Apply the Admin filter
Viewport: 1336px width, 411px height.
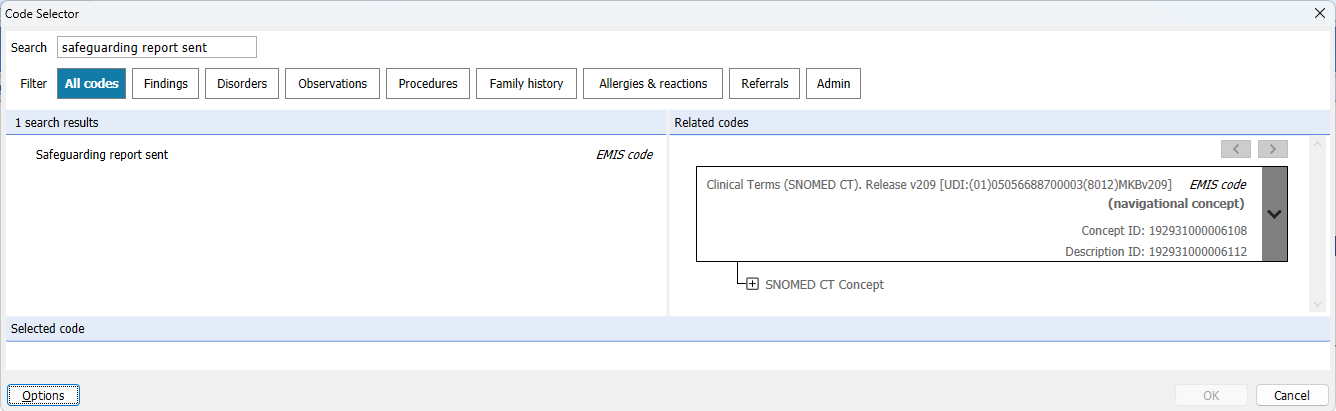coord(833,84)
